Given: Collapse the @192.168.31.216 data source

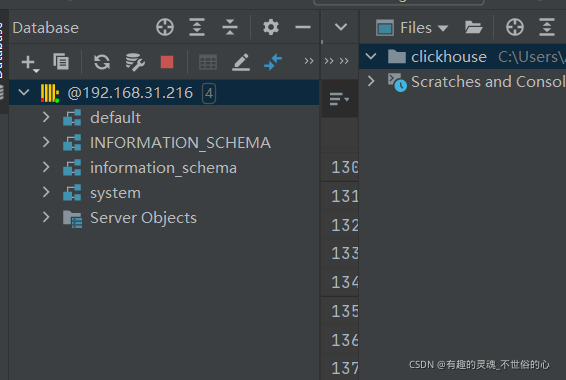Looking at the screenshot, I should tap(24, 92).
